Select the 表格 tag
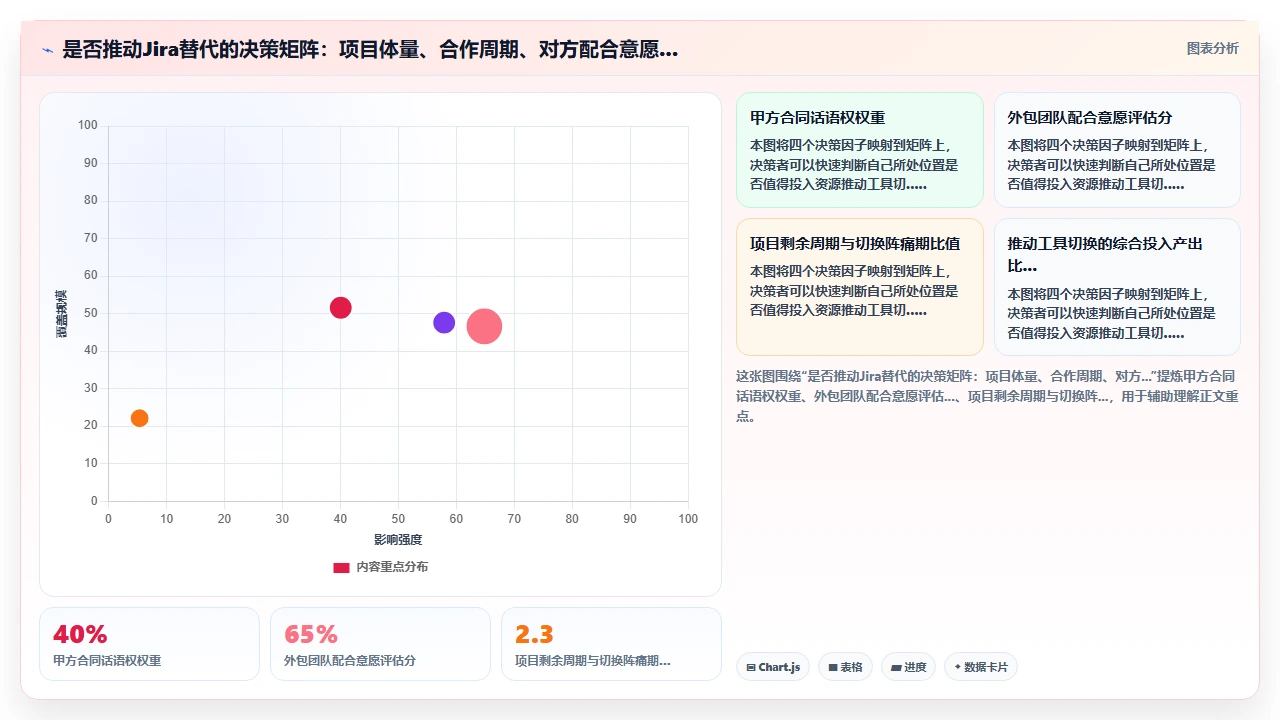The height and width of the screenshot is (720, 1280). (845, 667)
